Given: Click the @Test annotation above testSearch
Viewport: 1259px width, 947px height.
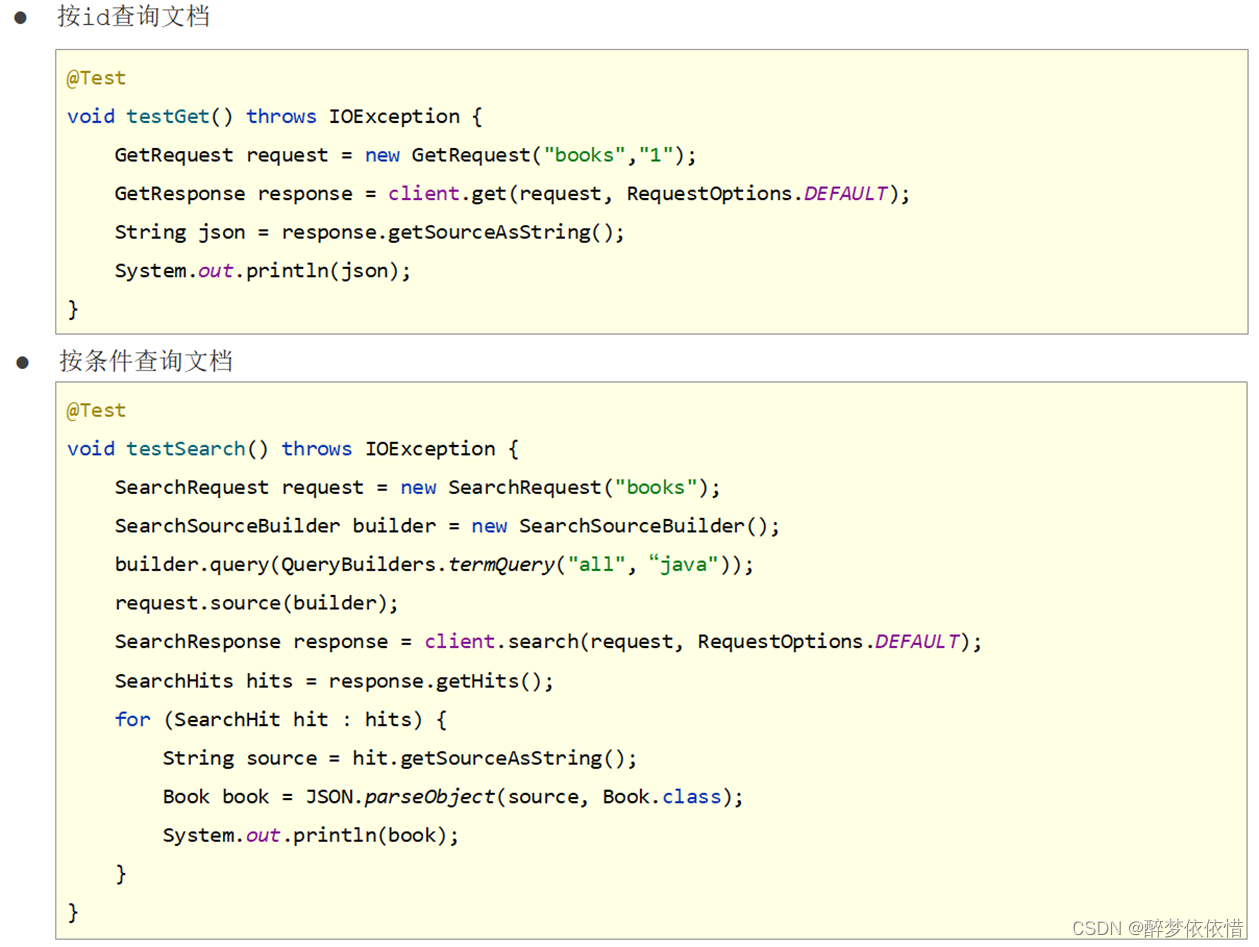Looking at the screenshot, I should tap(96, 410).
